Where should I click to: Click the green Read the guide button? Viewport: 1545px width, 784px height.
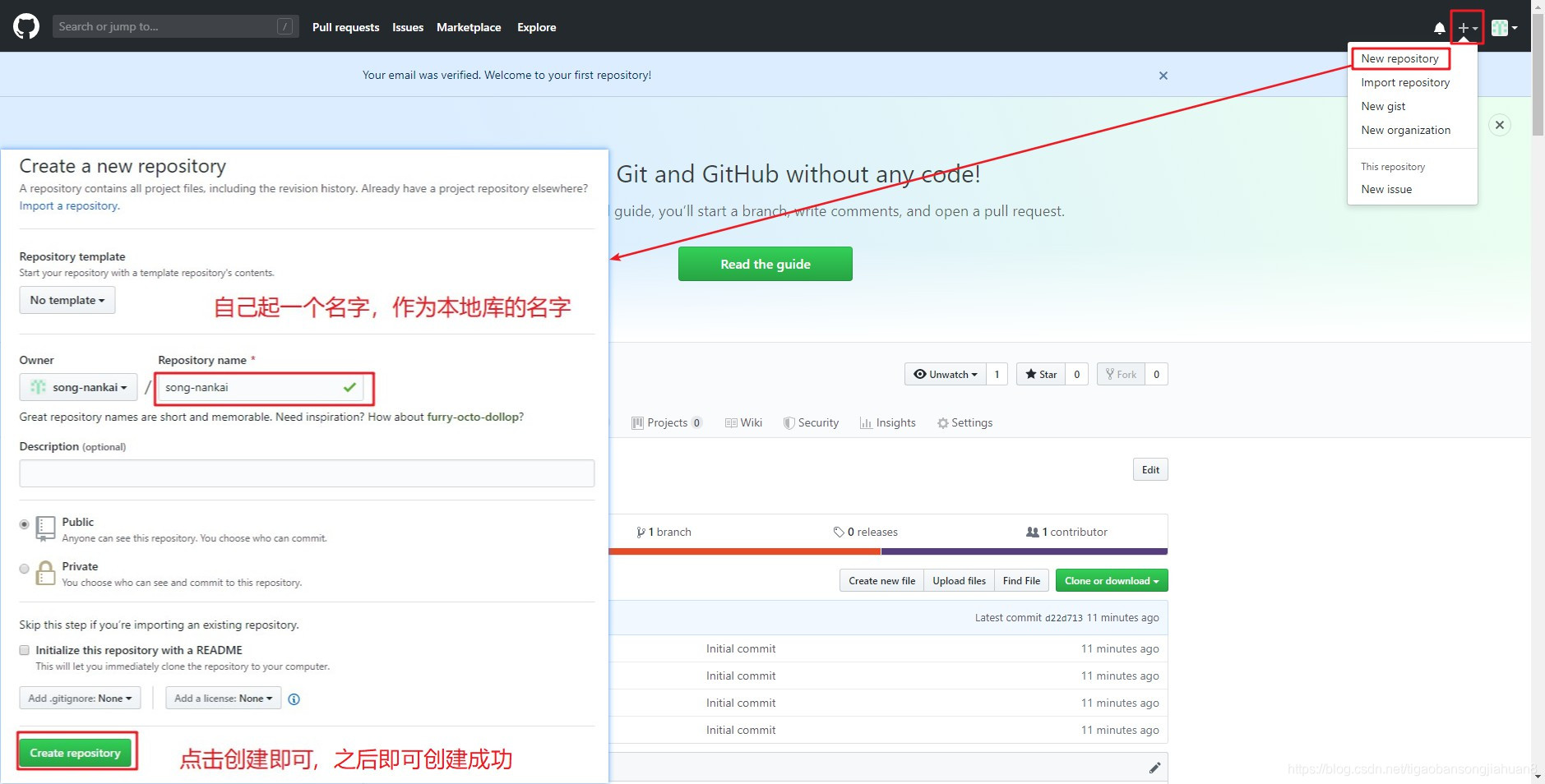[766, 264]
